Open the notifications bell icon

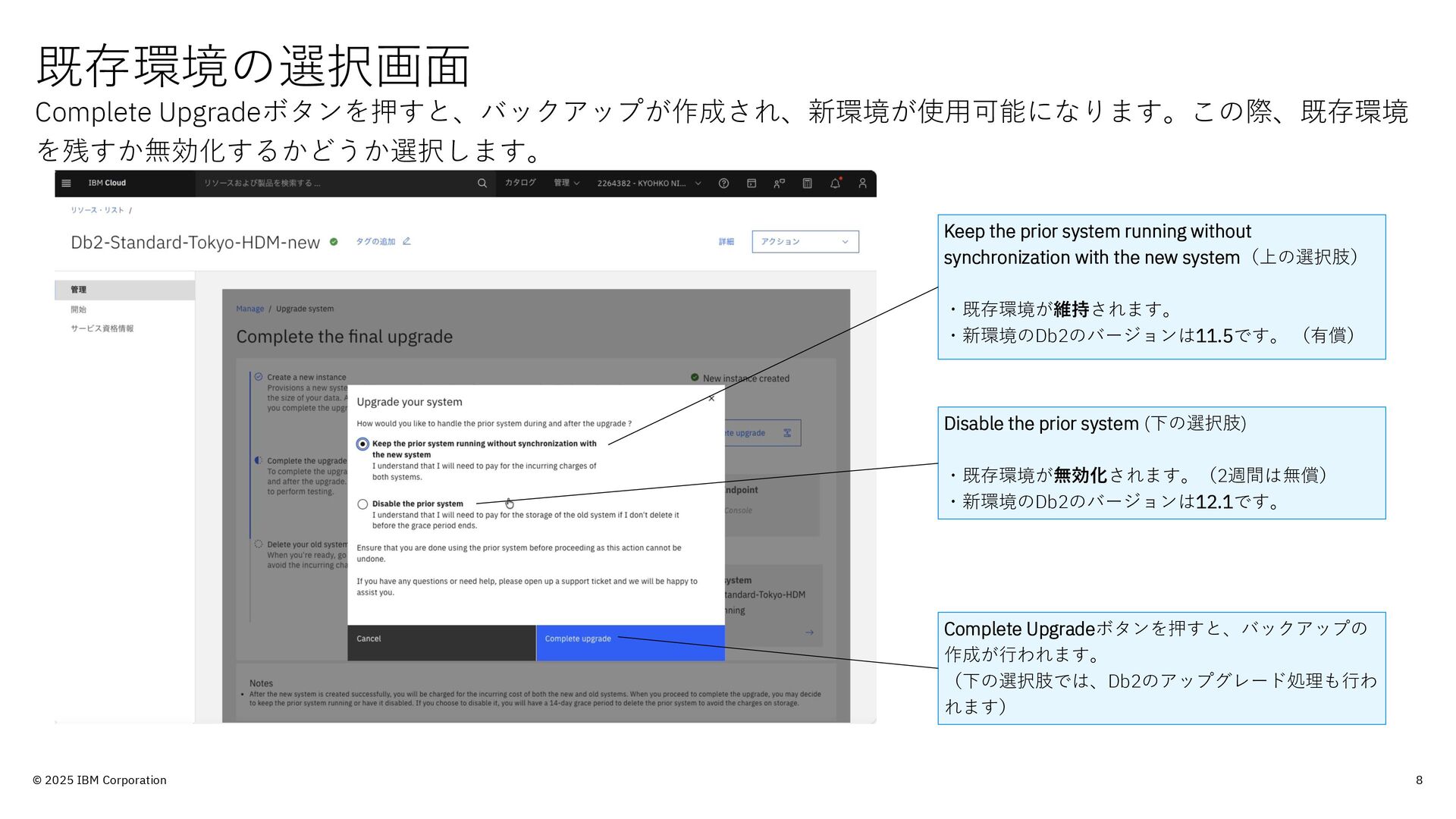click(835, 184)
